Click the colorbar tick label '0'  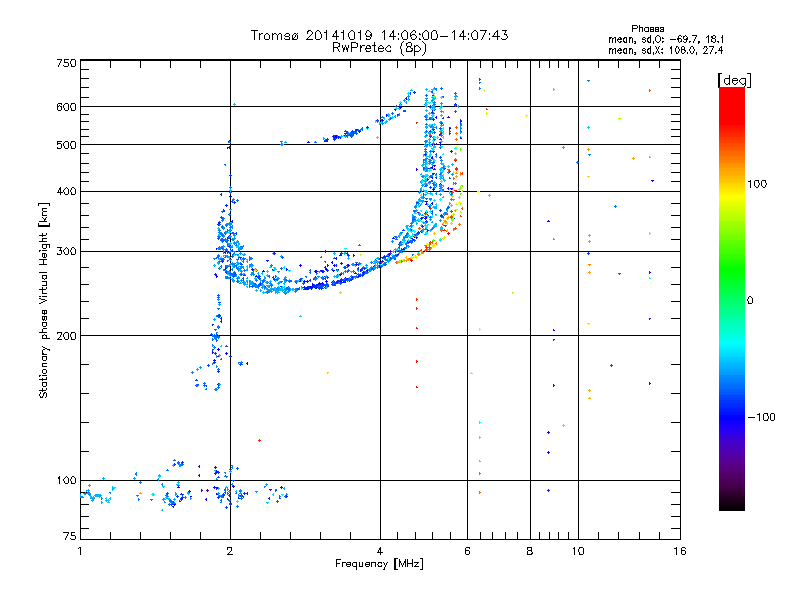(x=750, y=300)
